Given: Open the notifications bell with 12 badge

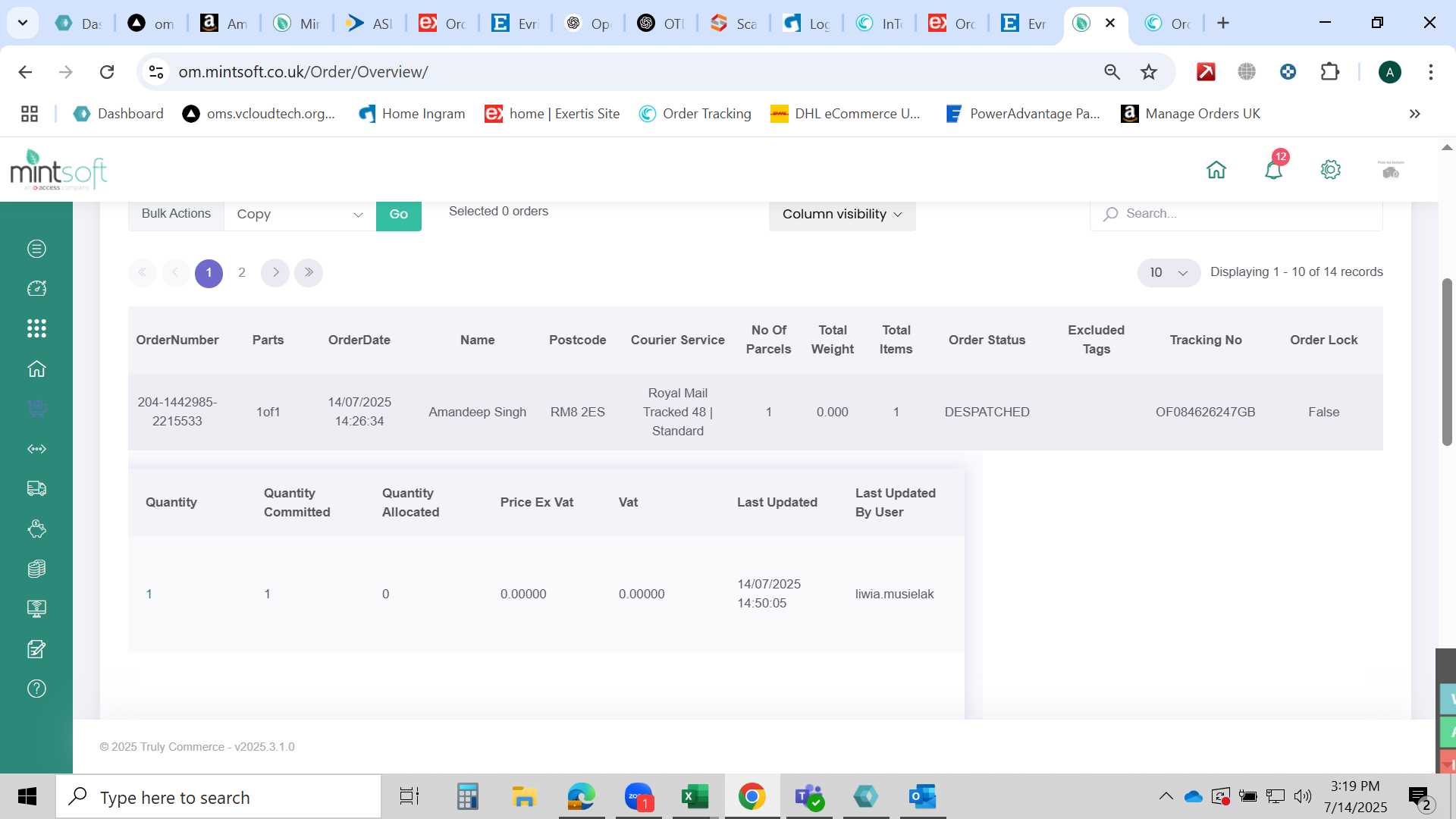Looking at the screenshot, I should pyautogui.click(x=1275, y=168).
